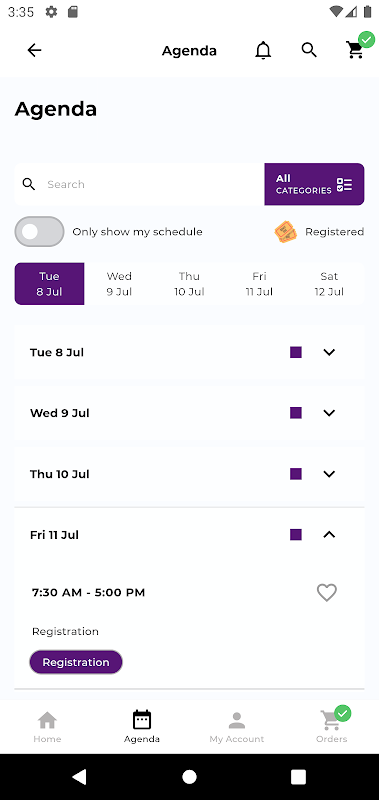Open All Categories filter dropdown

[x=314, y=184]
